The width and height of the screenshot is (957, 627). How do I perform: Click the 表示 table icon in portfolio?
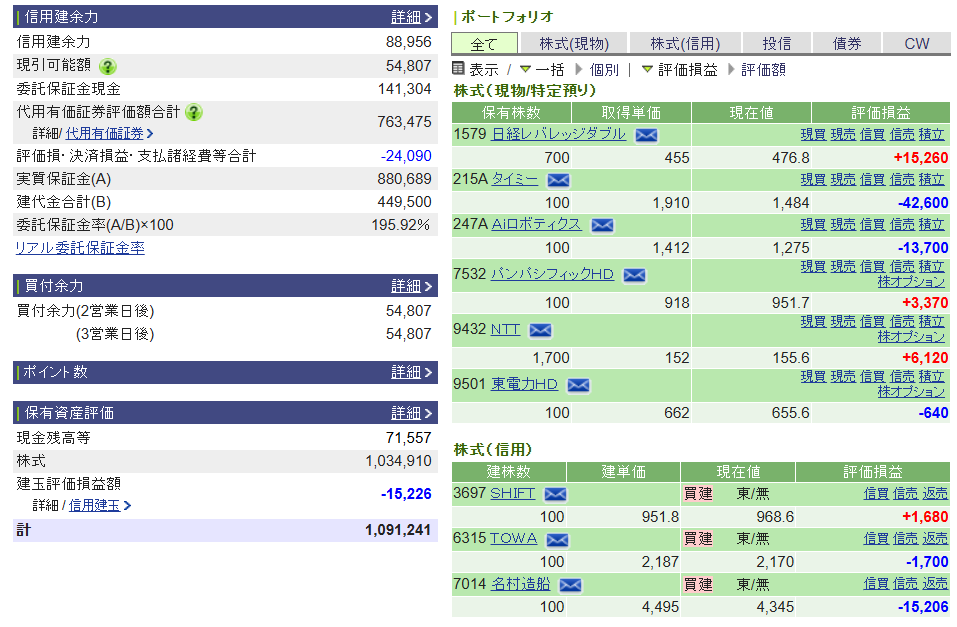(x=459, y=69)
